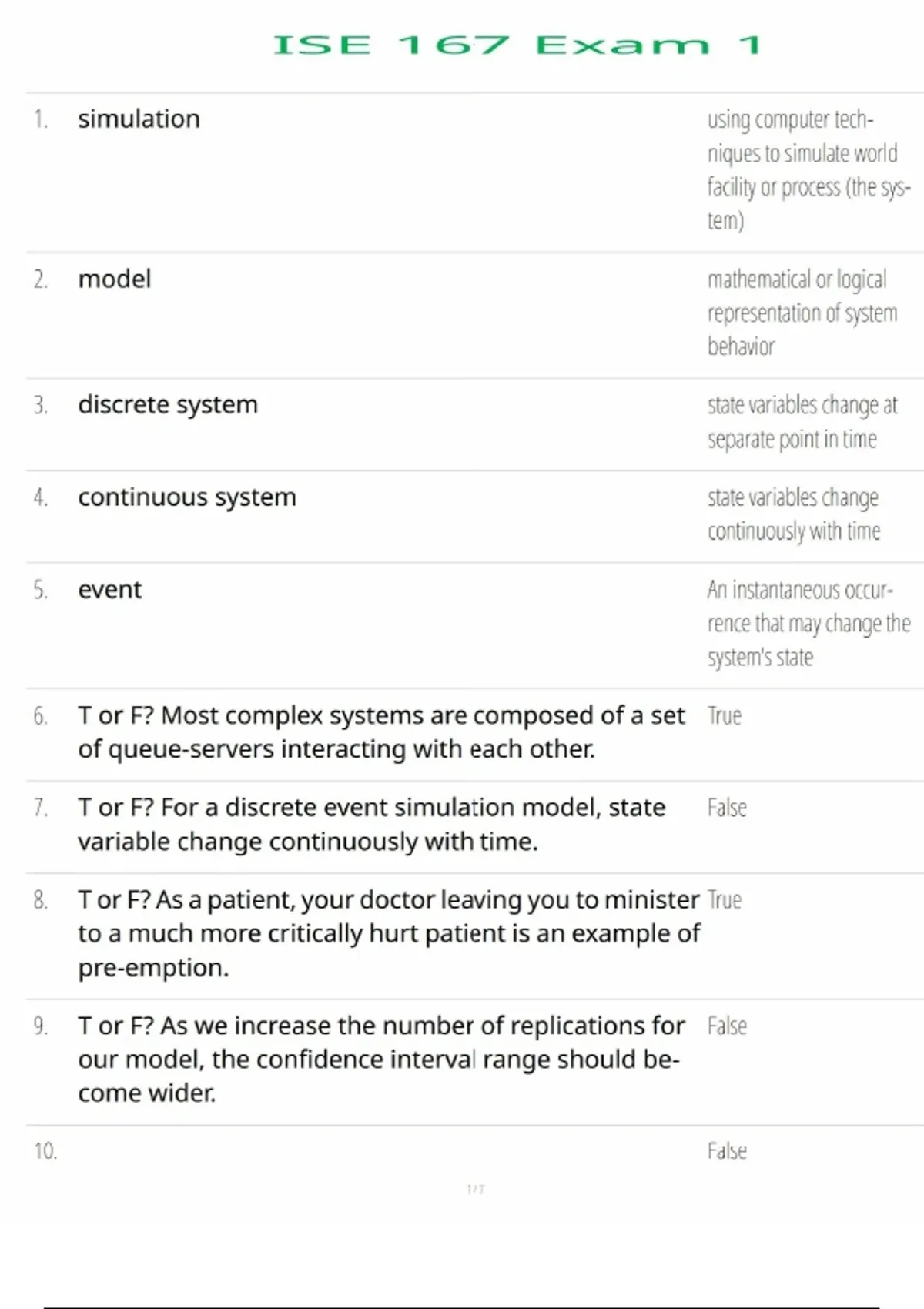Select the "True" answer for question 8

725,900
